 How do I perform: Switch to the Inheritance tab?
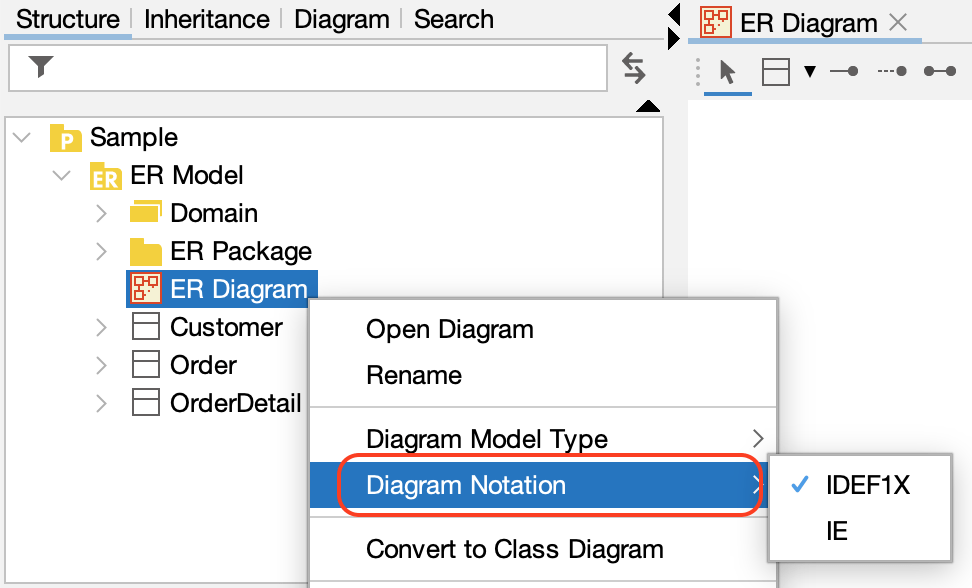(x=205, y=18)
